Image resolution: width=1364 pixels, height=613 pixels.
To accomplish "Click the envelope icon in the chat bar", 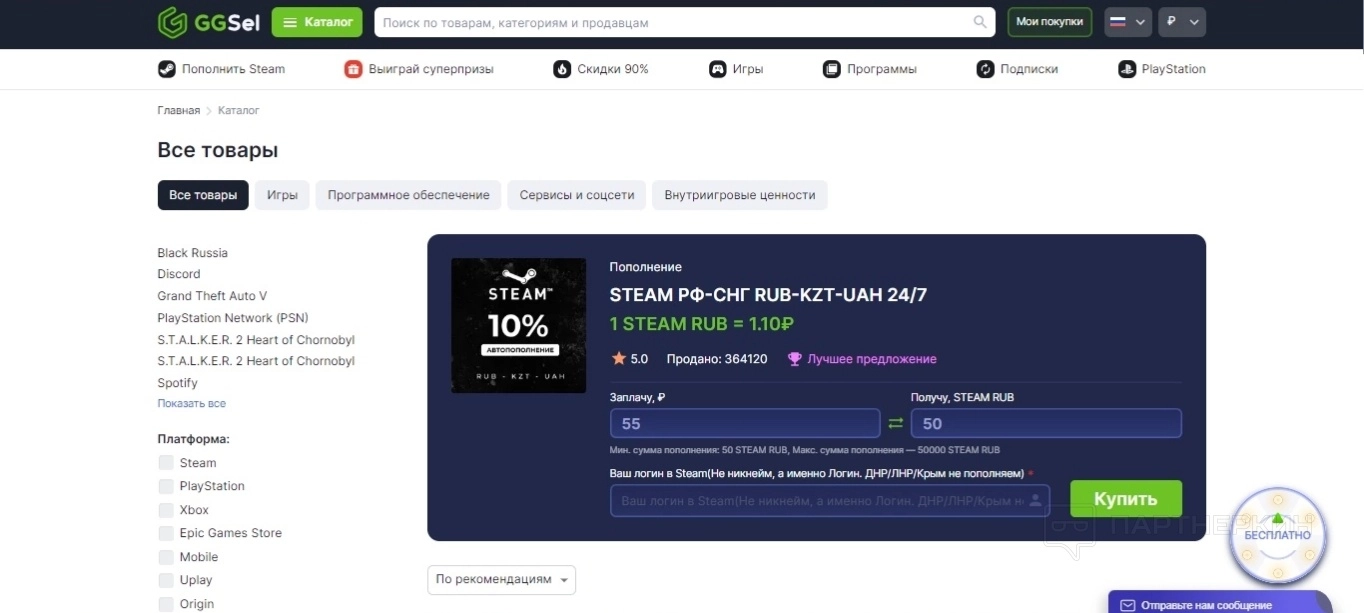I will pyautogui.click(x=1127, y=605).
